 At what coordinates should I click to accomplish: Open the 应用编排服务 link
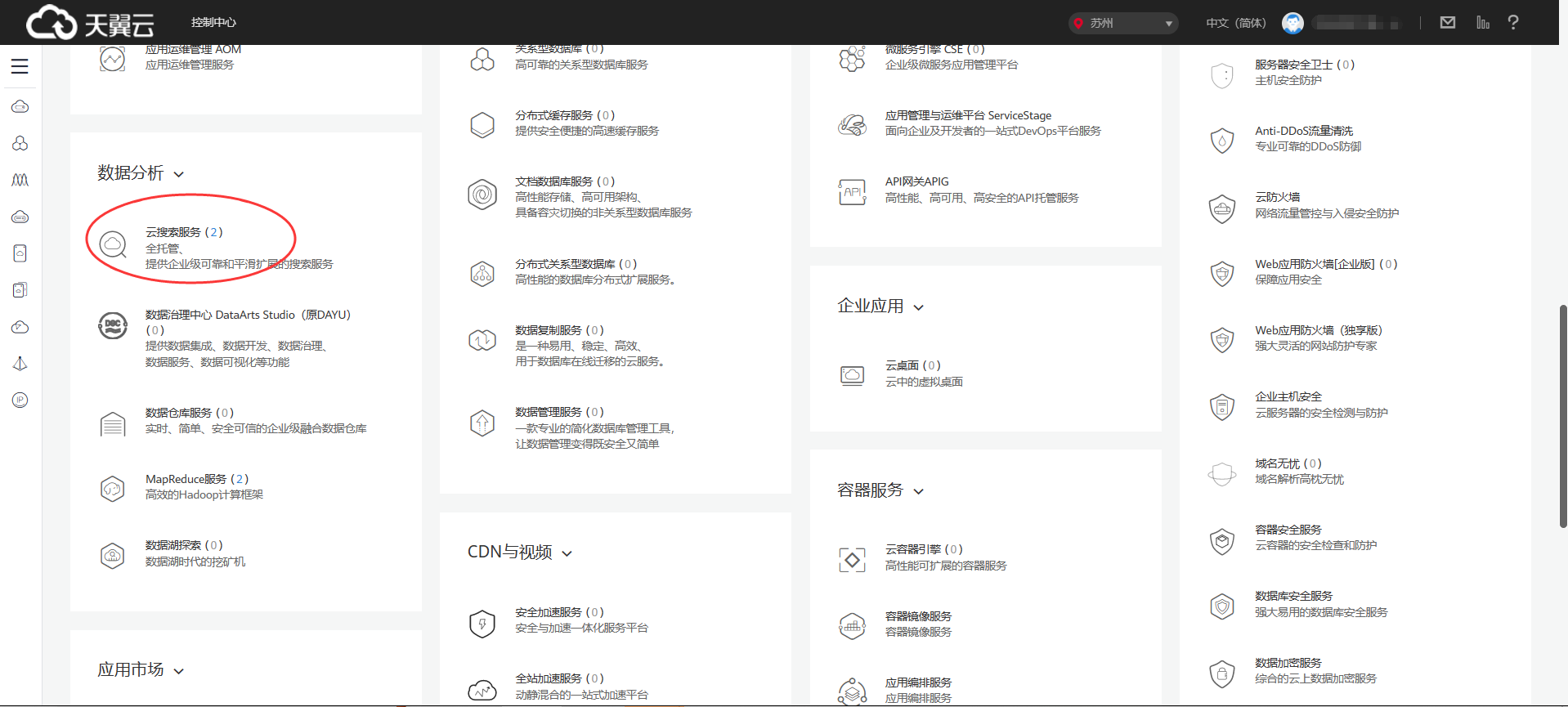click(x=918, y=682)
